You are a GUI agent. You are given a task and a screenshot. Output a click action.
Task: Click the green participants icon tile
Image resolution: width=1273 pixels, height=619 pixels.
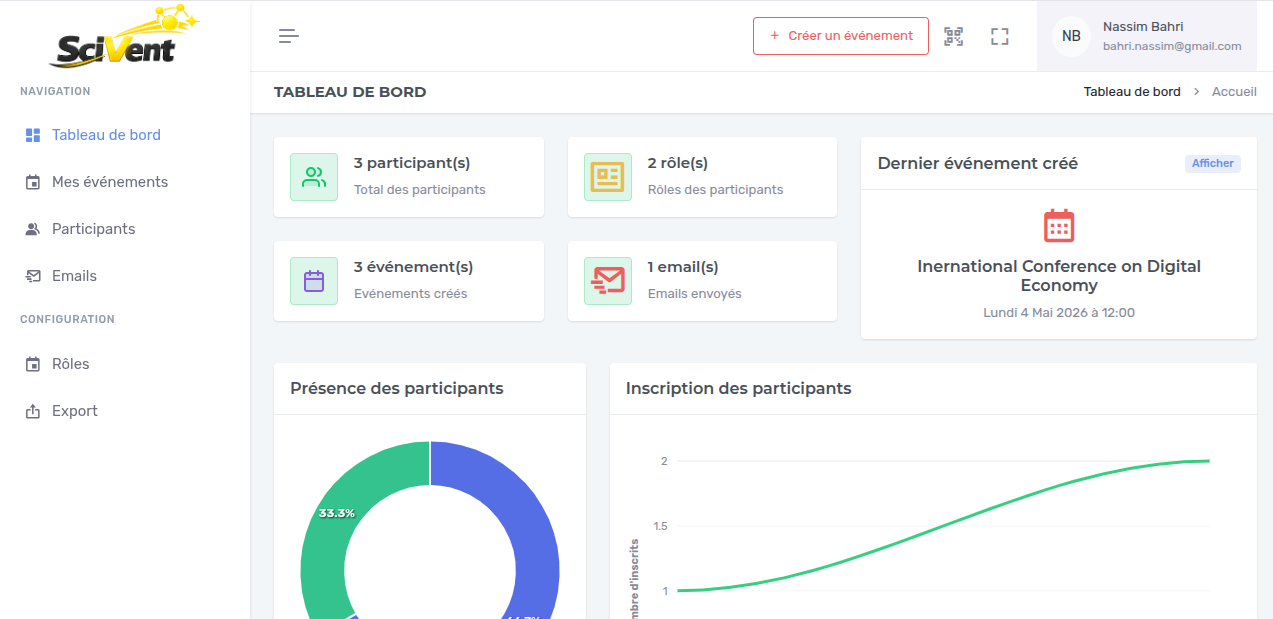pyautogui.click(x=314, y=177)
